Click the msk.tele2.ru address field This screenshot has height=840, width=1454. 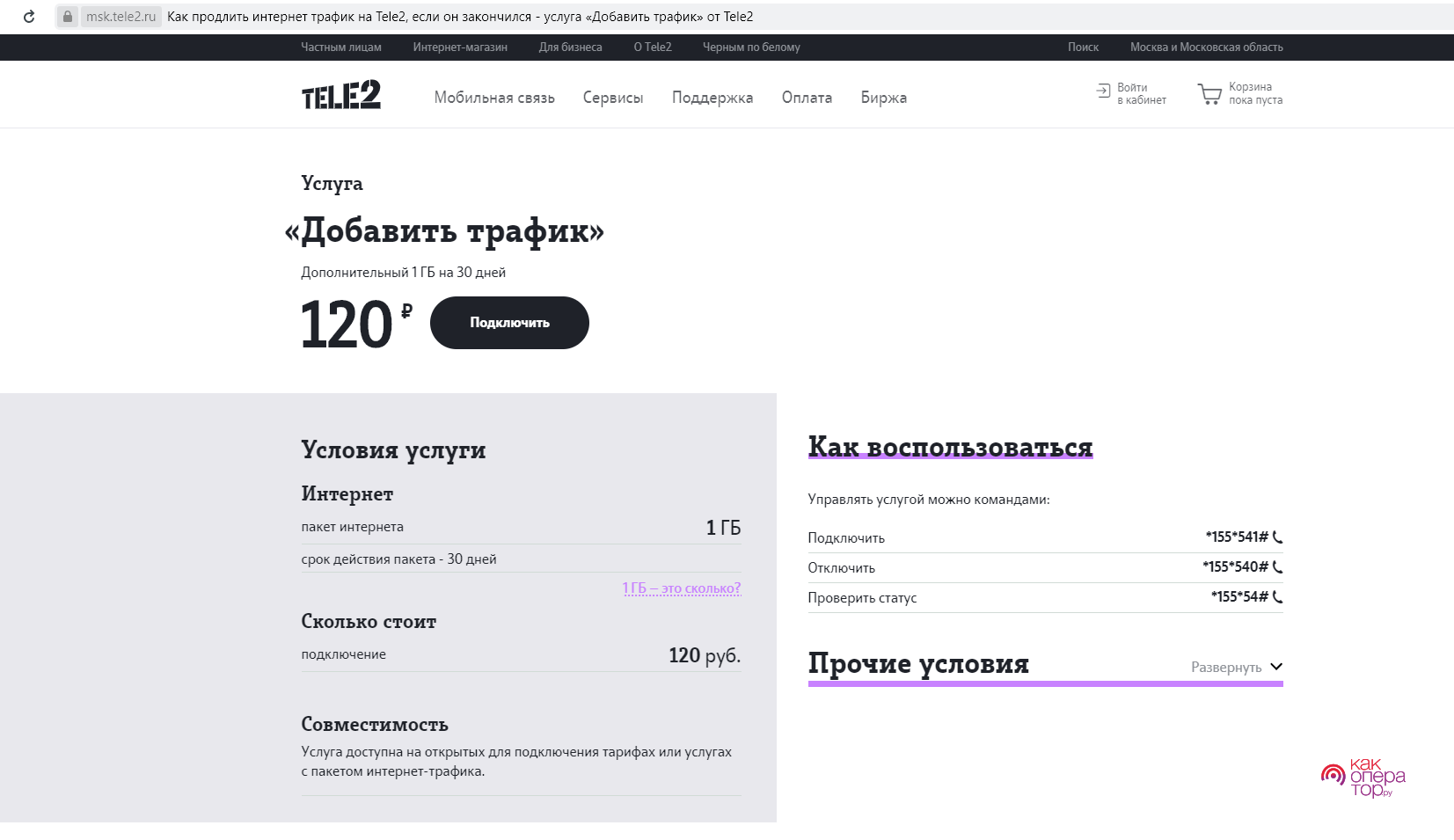coord(121,17)
